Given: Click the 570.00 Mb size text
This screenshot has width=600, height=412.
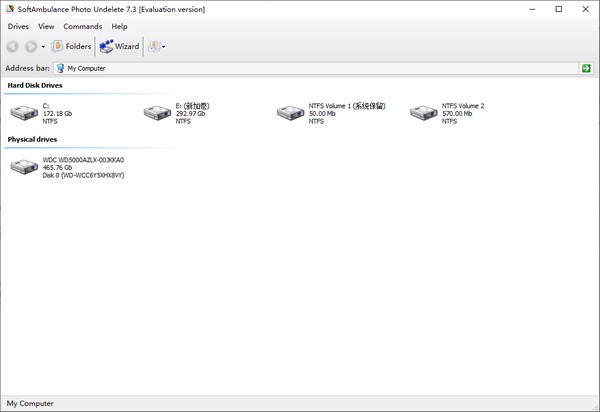Looking at the screenshot, I should click(457, 114).
